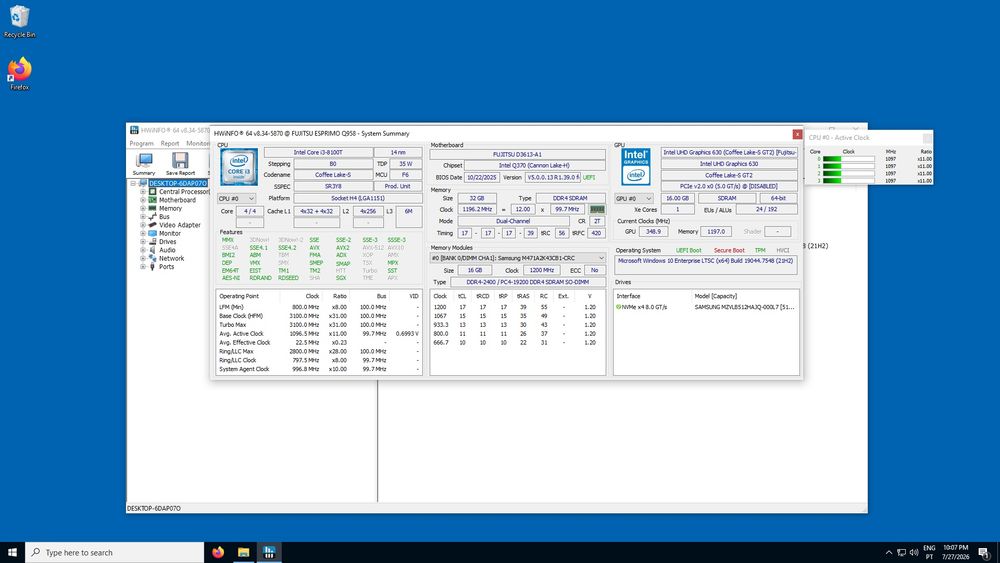
Task: Click Core 0 clock bar in Active Clock
Action: point(849,159)
